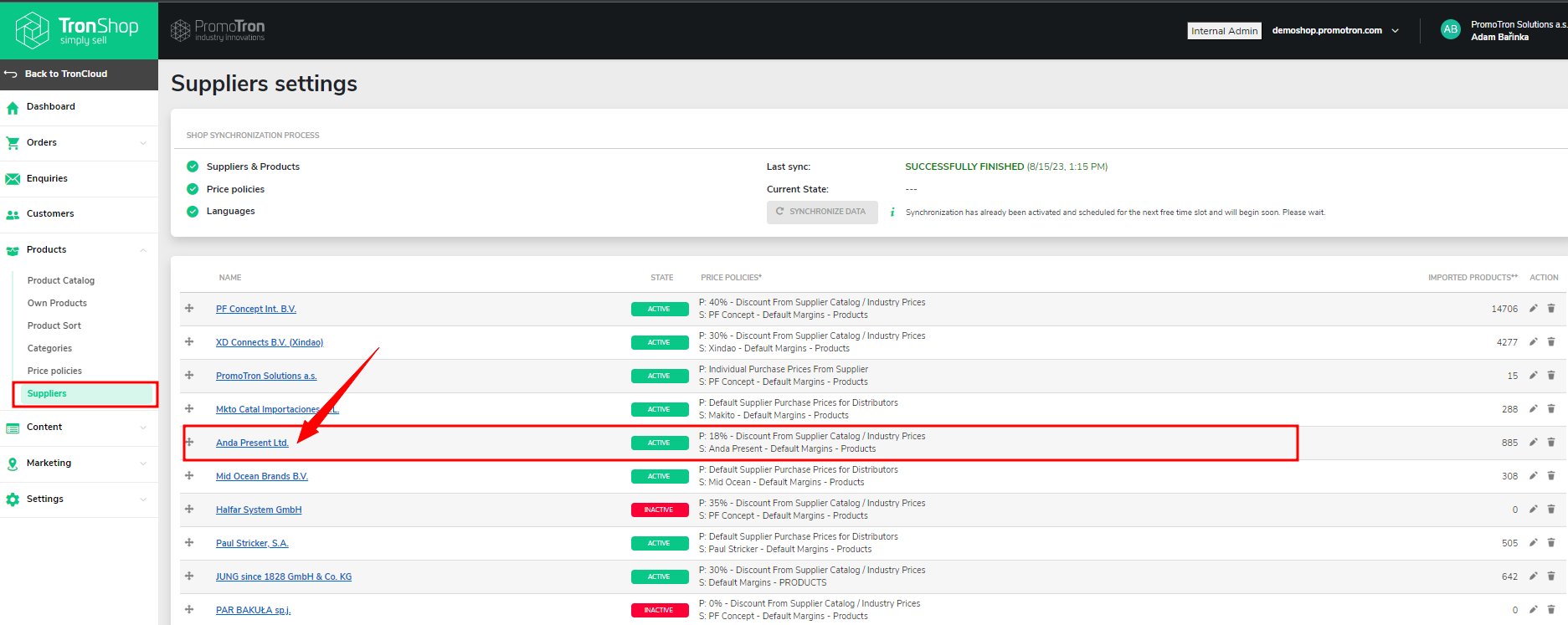Edit the Paul Stricker row

(x=1533, y=543)
